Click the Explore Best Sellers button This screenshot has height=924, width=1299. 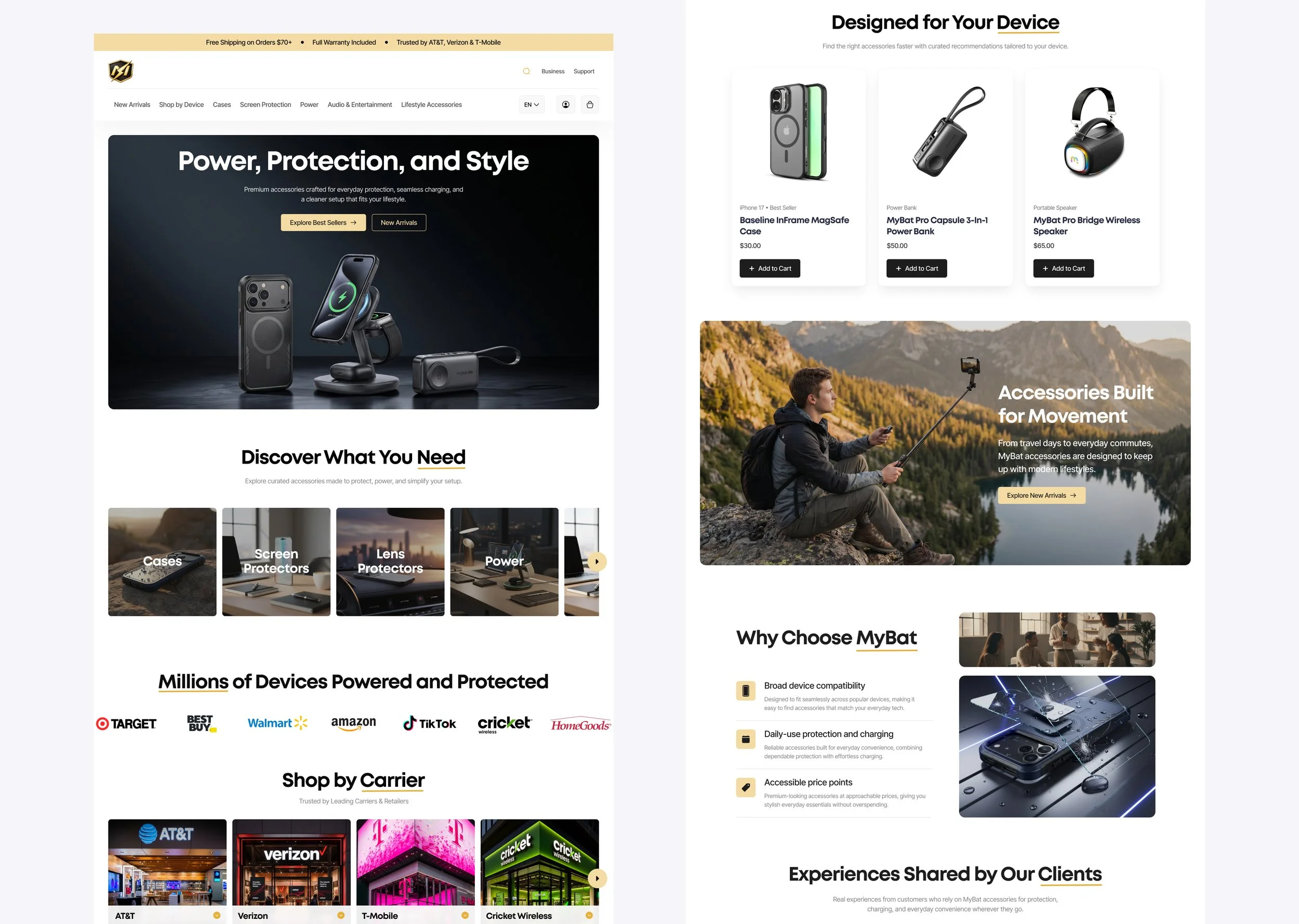click(x=323, y=222)
